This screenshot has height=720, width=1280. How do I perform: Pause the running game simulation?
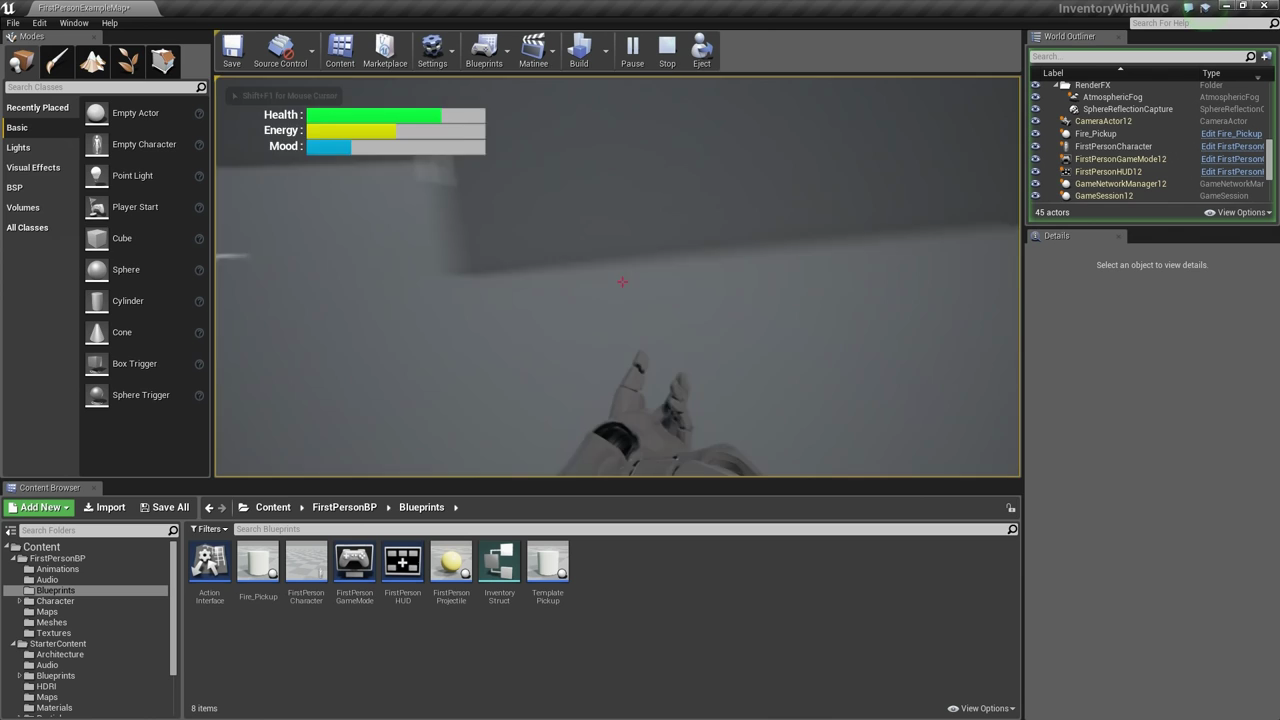(x=632, y=50)
